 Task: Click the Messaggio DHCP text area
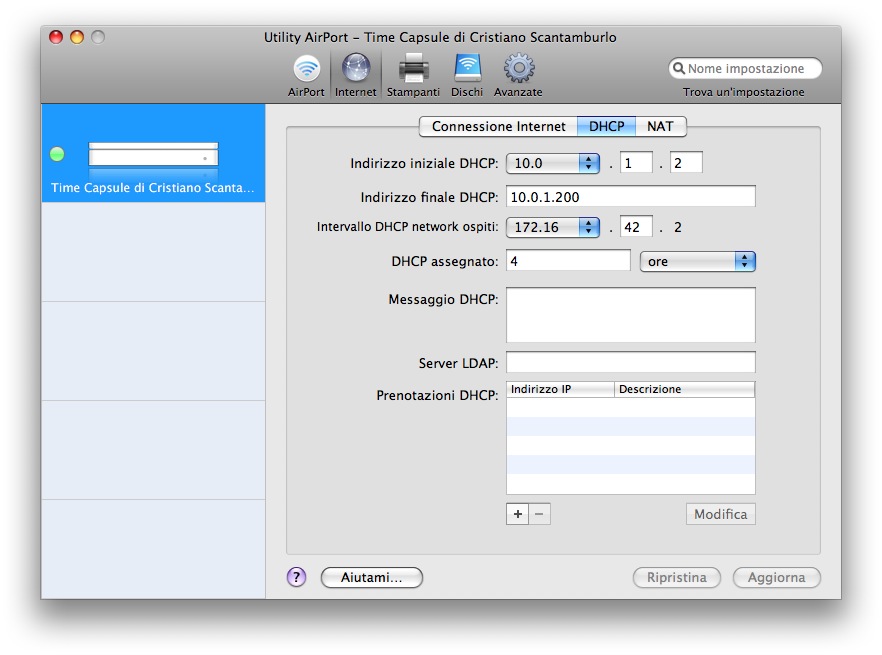pos(631,315)
